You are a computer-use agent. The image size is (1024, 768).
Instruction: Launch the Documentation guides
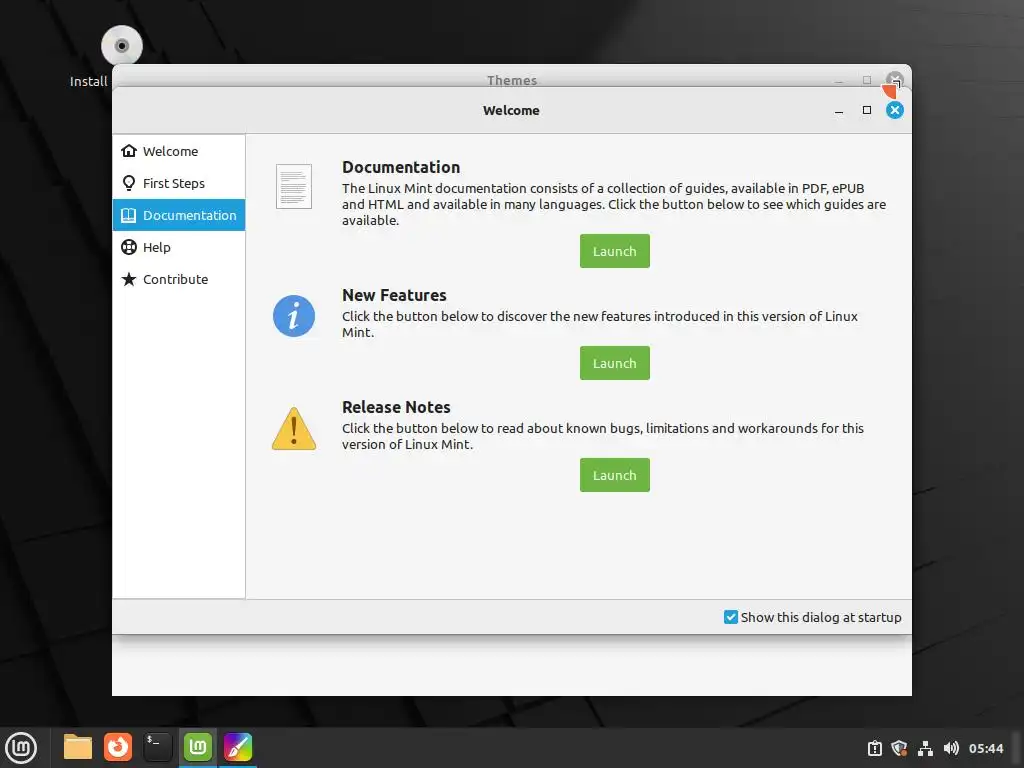(615, 251)
